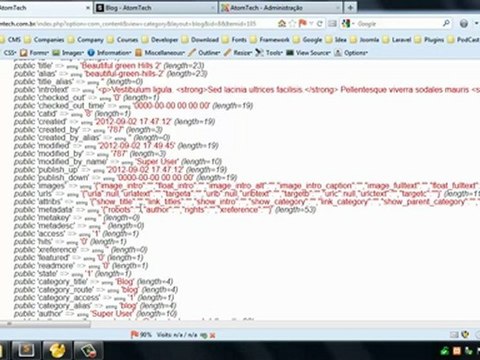Click the red X icon in status bar
Image resolution: width=480 pixels, height=360 pixels.
212,335
